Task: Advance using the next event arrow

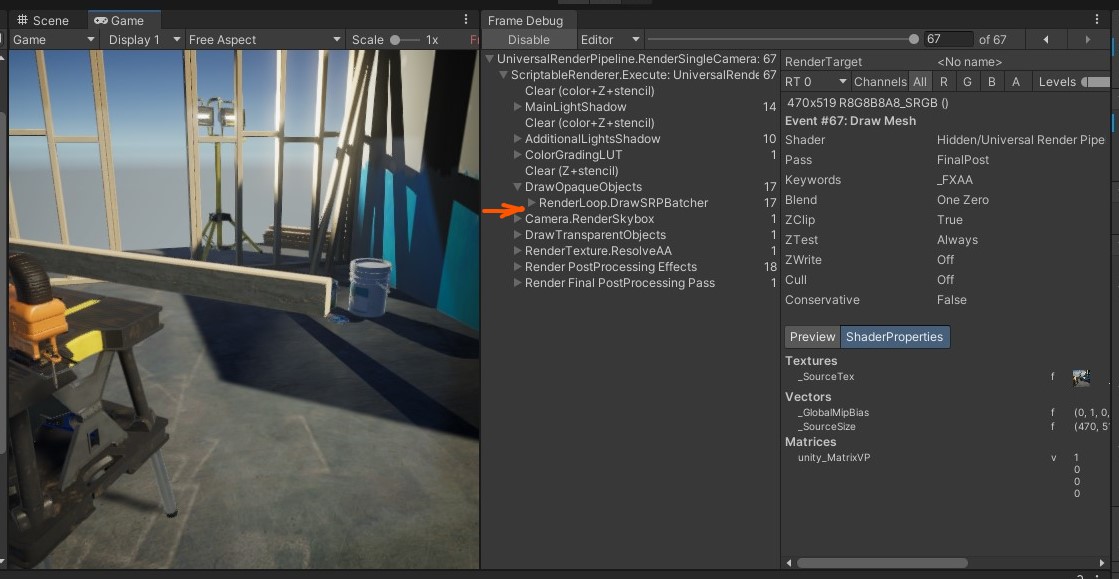Action: (1089, 39)
